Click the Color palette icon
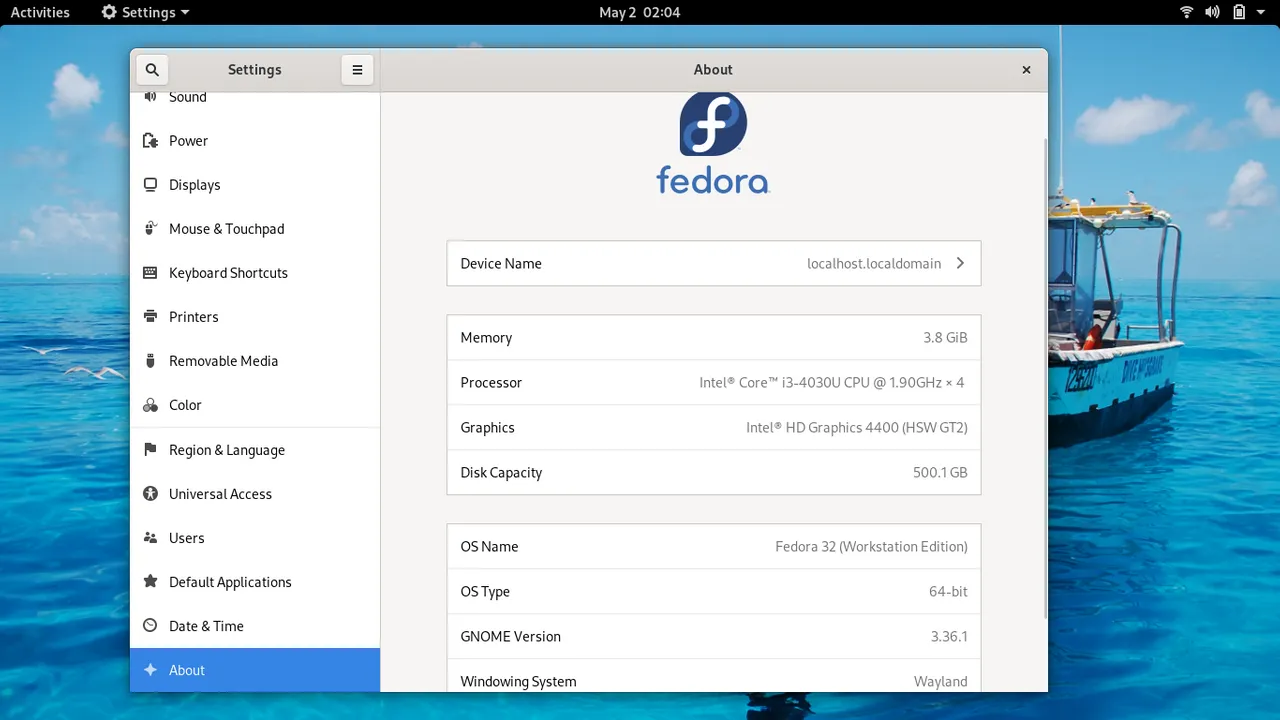The image size is (1280, 720). point(150,405)
